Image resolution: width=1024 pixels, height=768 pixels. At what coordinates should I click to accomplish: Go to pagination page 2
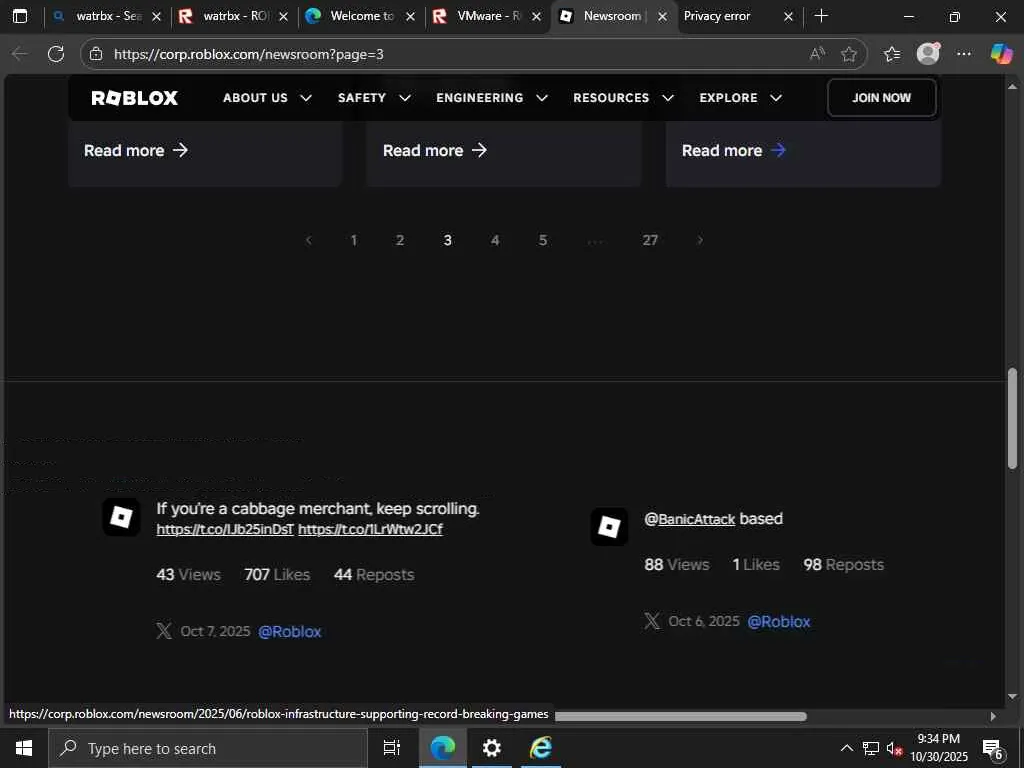(x=400, y=240)
